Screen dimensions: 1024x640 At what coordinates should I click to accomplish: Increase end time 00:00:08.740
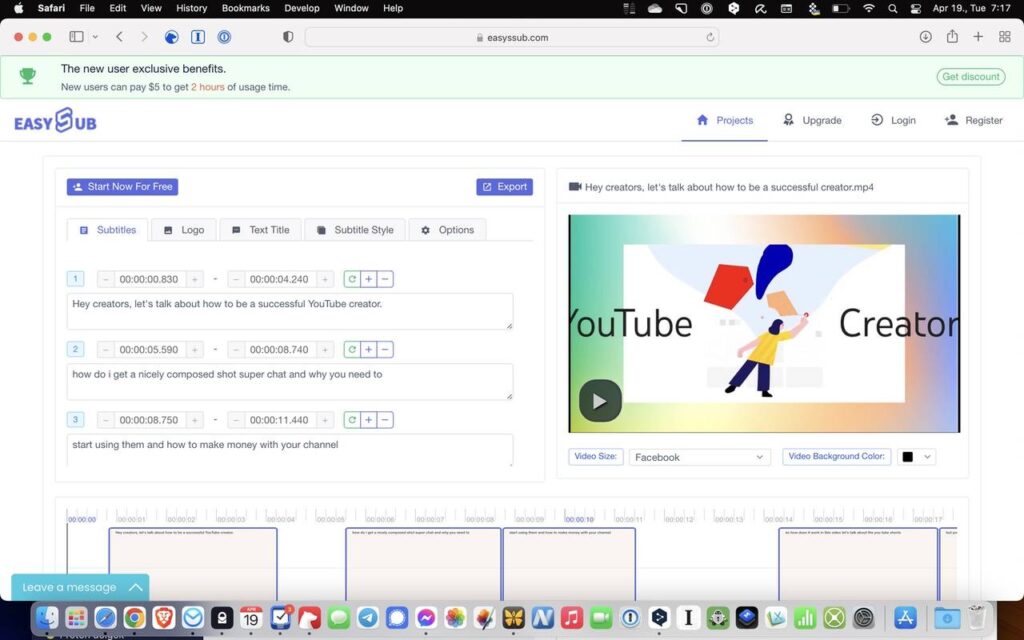coord(325,350)
